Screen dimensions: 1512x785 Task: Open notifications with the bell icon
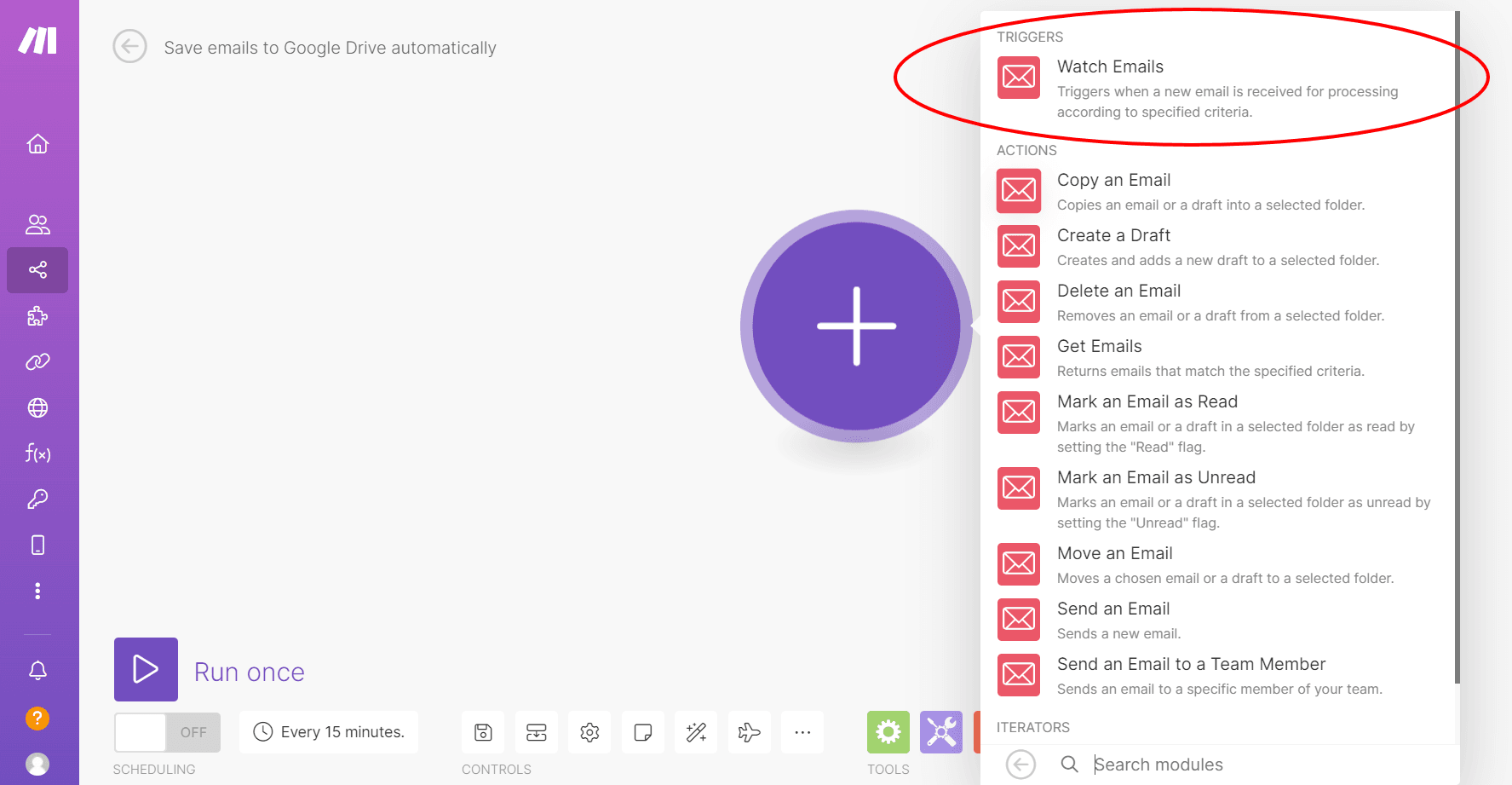37,670
